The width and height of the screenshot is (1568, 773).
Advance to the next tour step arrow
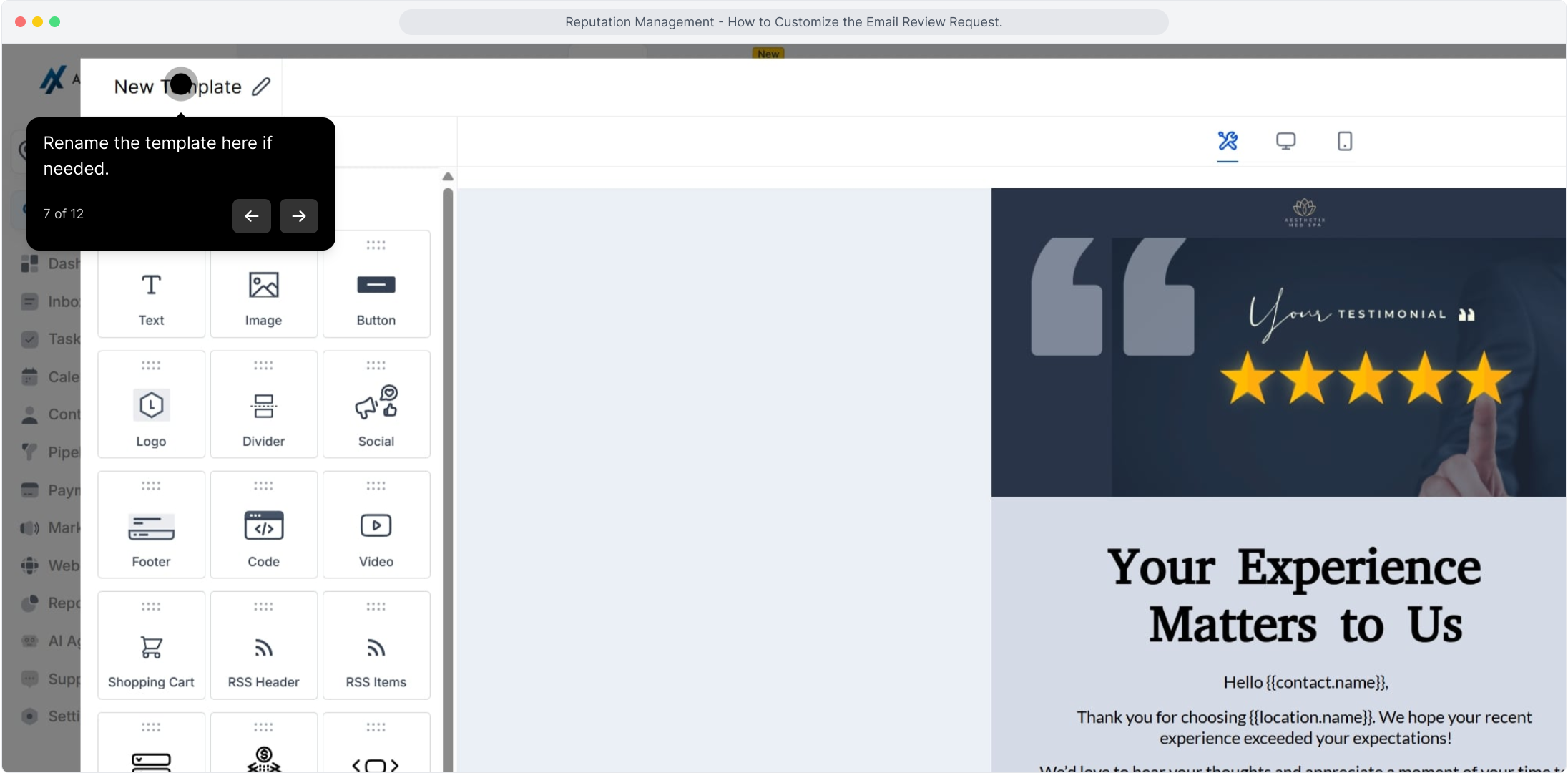point(299,215)
